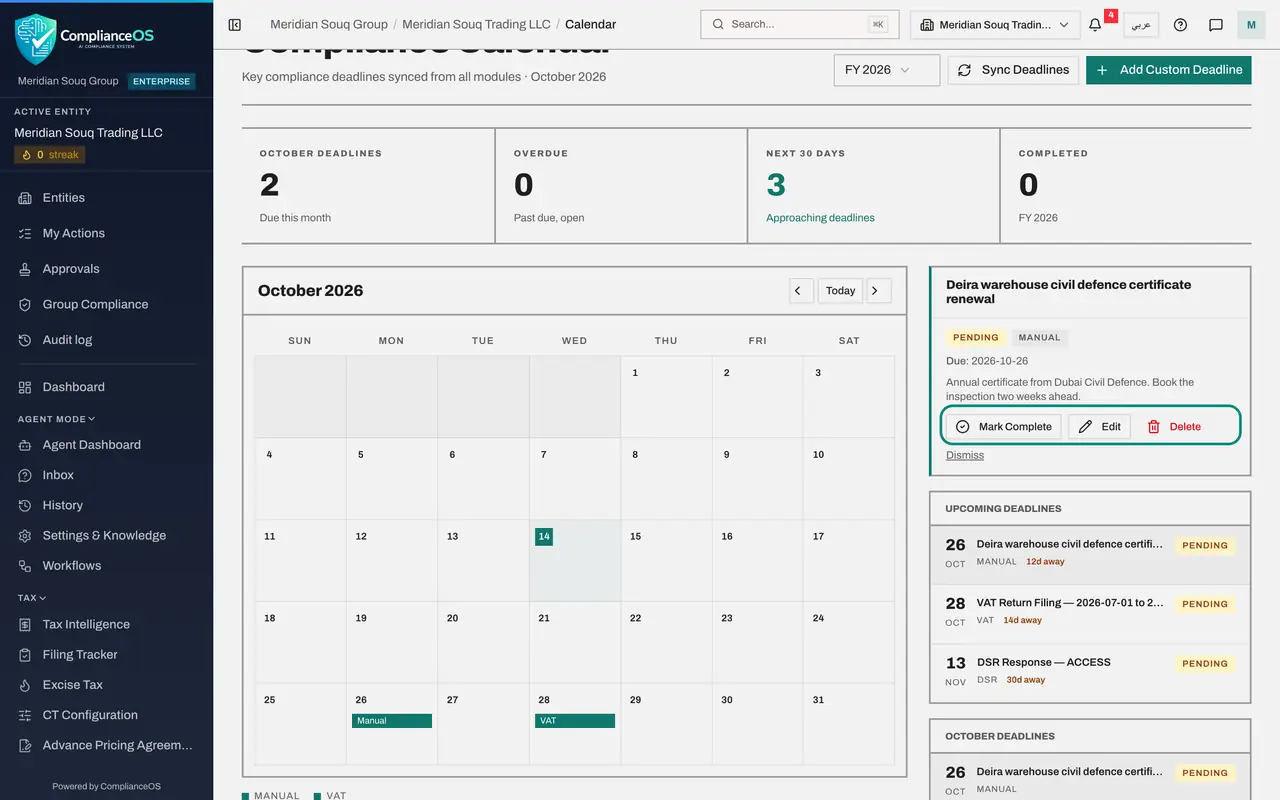Mark the Deira deadline complete
The width and height of the screenshot is (1280, 800).
coord(1003,426)
